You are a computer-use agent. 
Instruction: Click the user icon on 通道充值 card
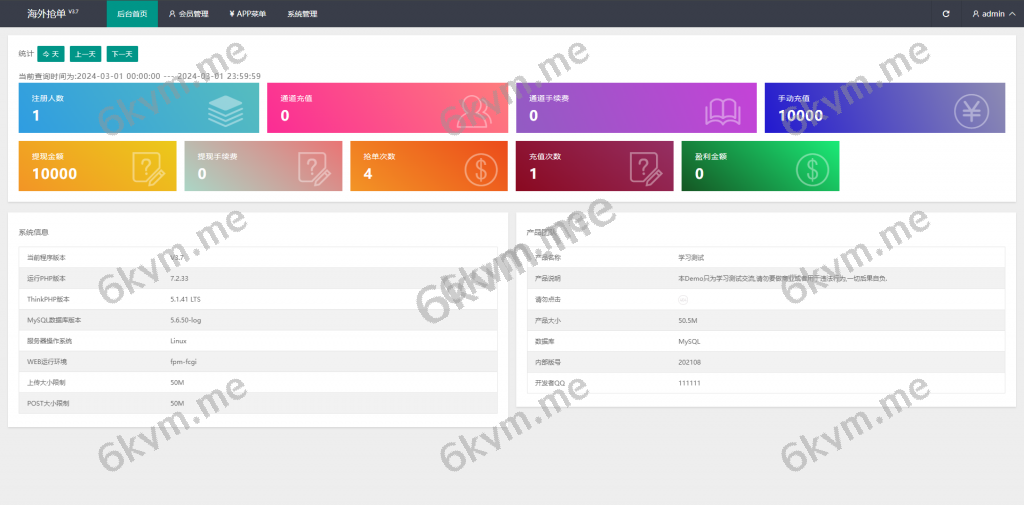pyautogui.click(x=473, y=109)
